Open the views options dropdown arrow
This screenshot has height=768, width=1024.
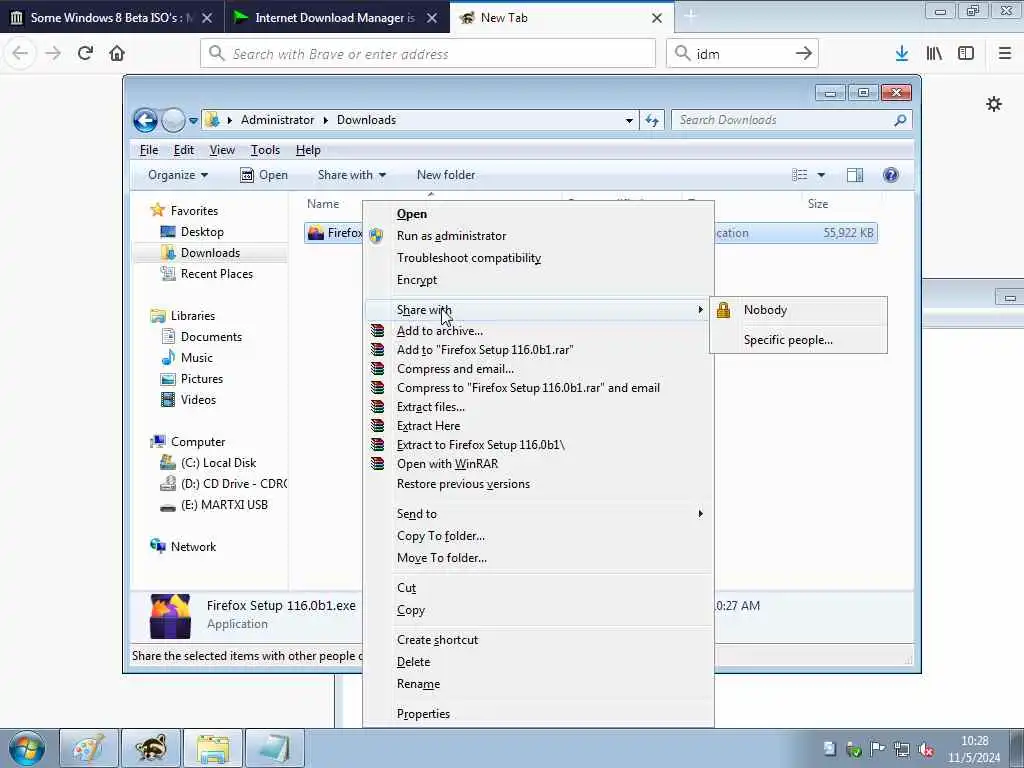pos(822,175)
